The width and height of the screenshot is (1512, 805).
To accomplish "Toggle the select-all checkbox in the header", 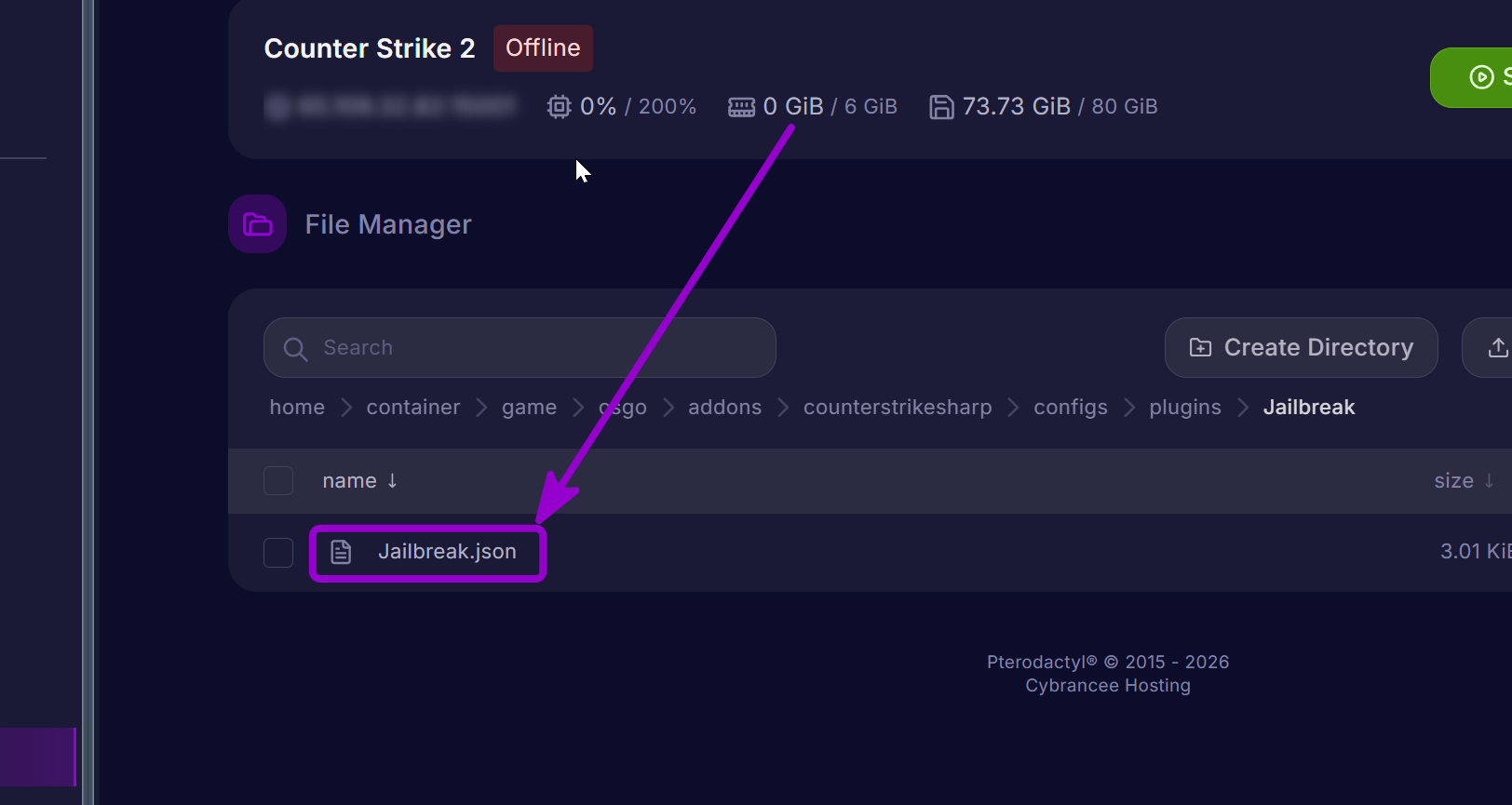I will click(x=278, y=481).
